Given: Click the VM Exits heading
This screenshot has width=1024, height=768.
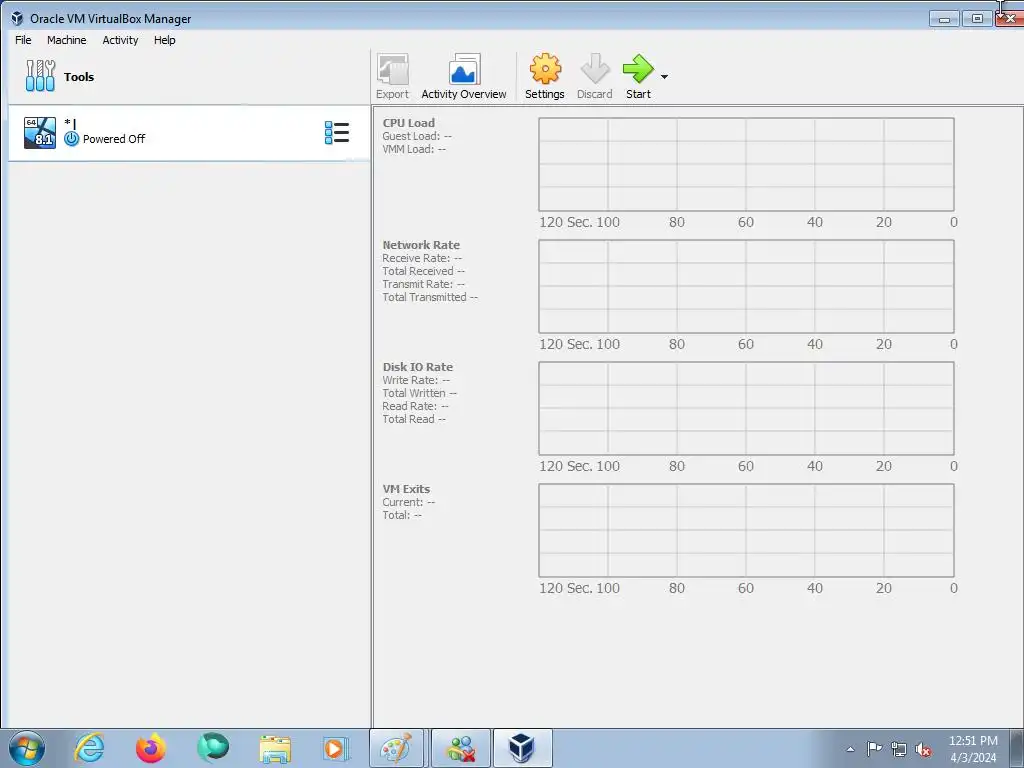Looking at the screenshot, I should [406, 489].
